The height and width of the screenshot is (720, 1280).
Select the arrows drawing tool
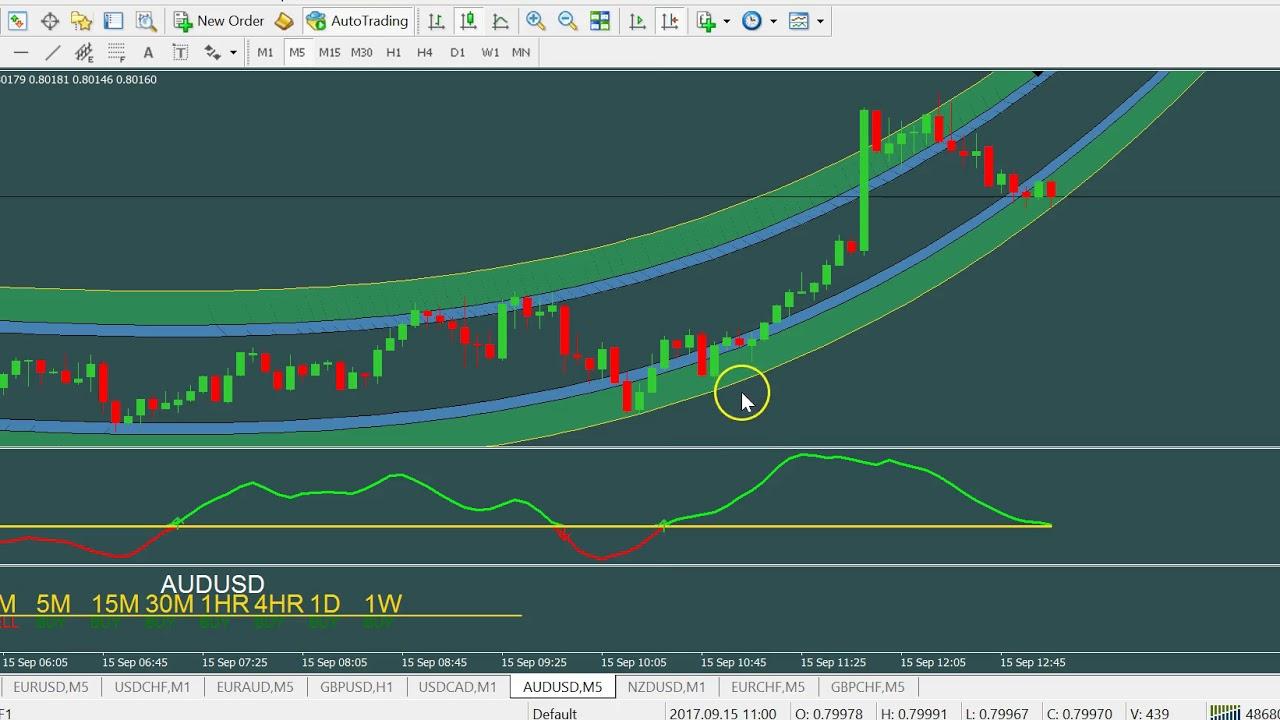[213, 52]
